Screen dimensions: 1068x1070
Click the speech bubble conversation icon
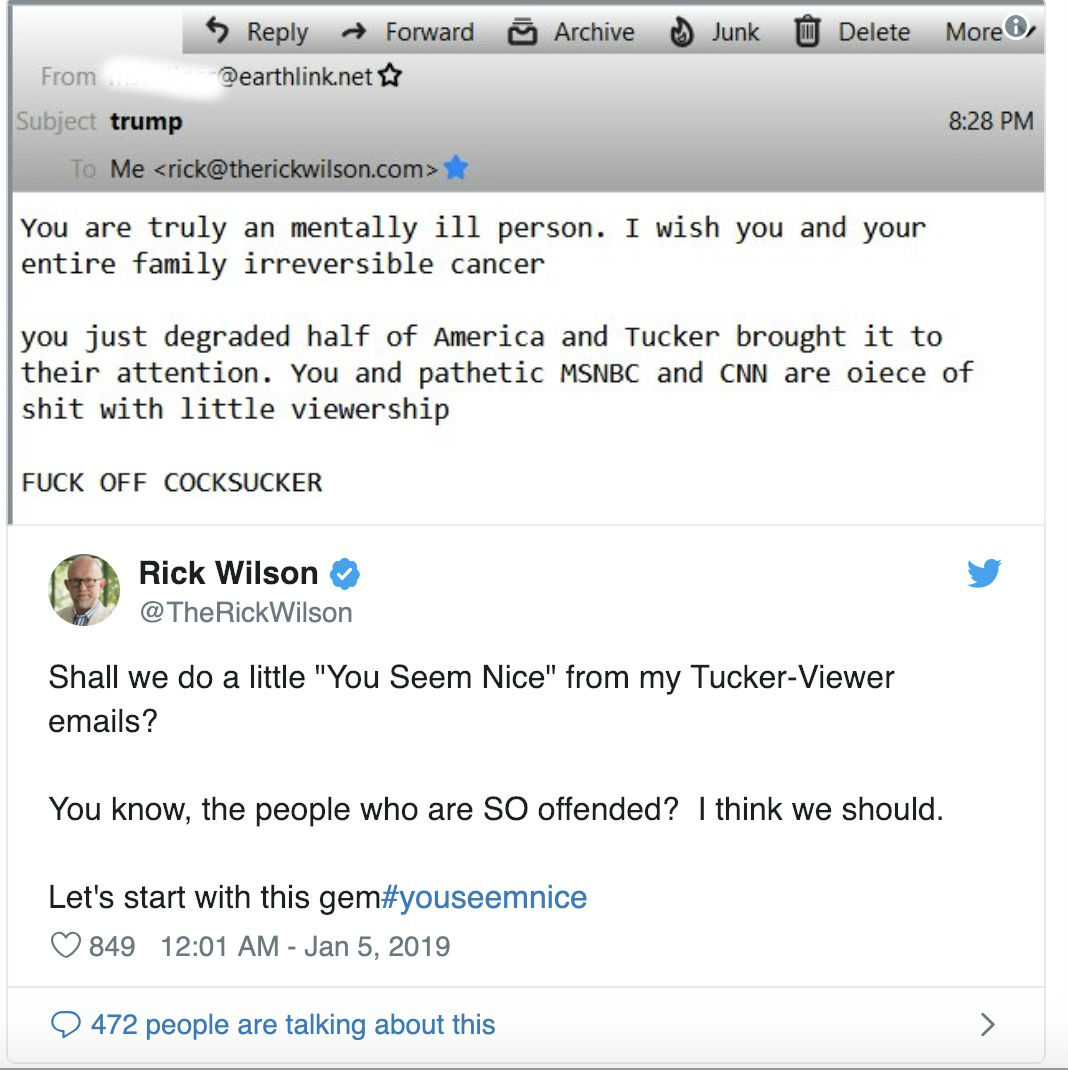point(66,1024)
